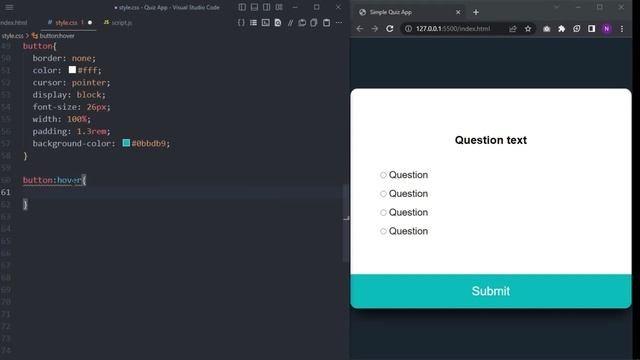Select the third Question radio option
This screenshot has width=640, height=360.
click(x=383, y=213)
